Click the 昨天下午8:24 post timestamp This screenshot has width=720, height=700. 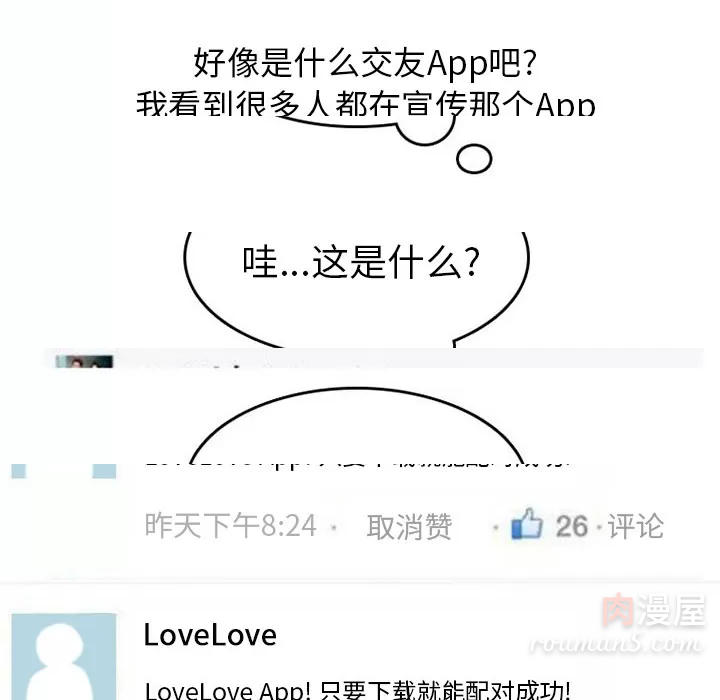[x=231, y=525]
